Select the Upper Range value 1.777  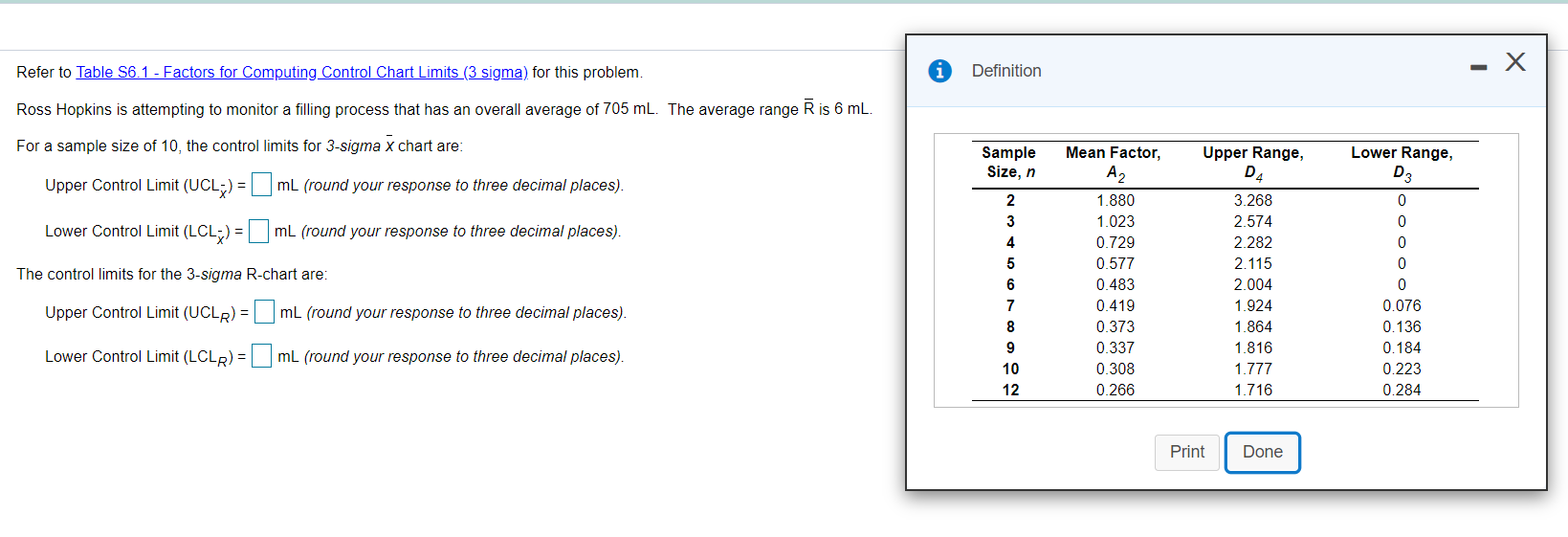pos(1253,369)
